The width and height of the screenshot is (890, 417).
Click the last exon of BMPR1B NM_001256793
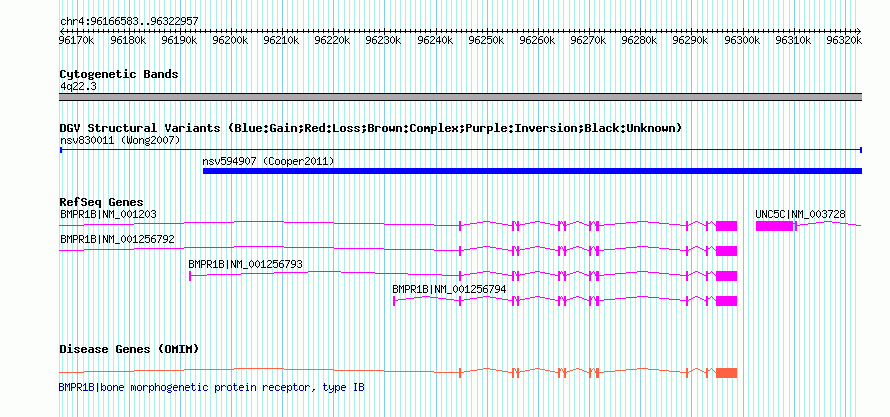(727, 276)
